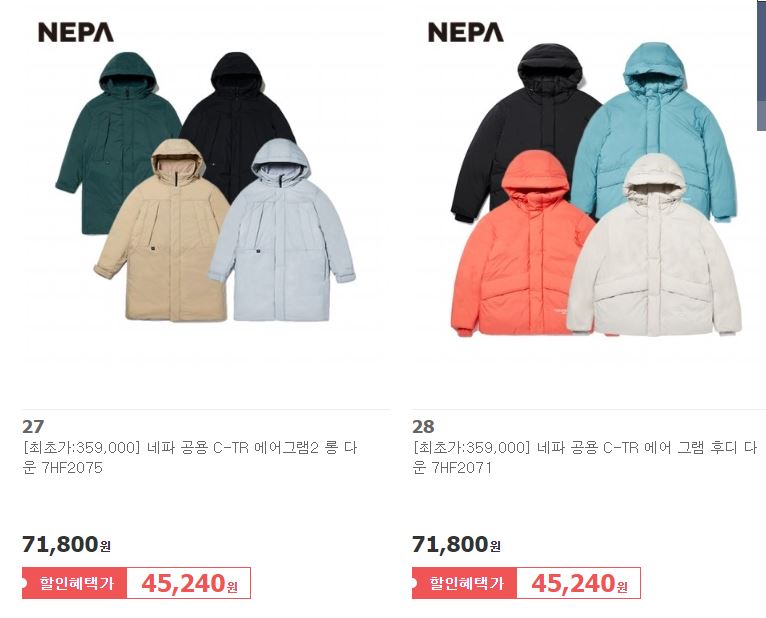Click rank number 28

423,426
